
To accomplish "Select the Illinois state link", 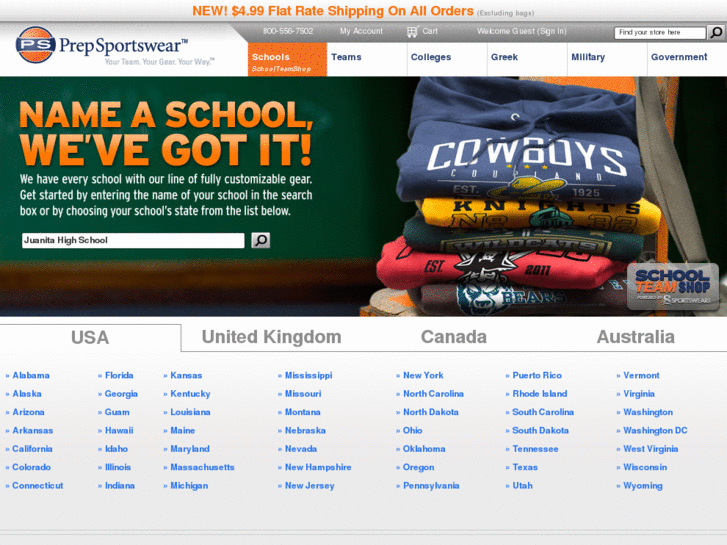I will click(118, 467).
